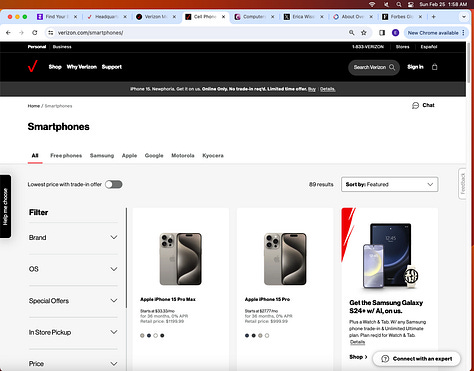
Task: Expand the OS filter
Action: click(x=73, y=269)
